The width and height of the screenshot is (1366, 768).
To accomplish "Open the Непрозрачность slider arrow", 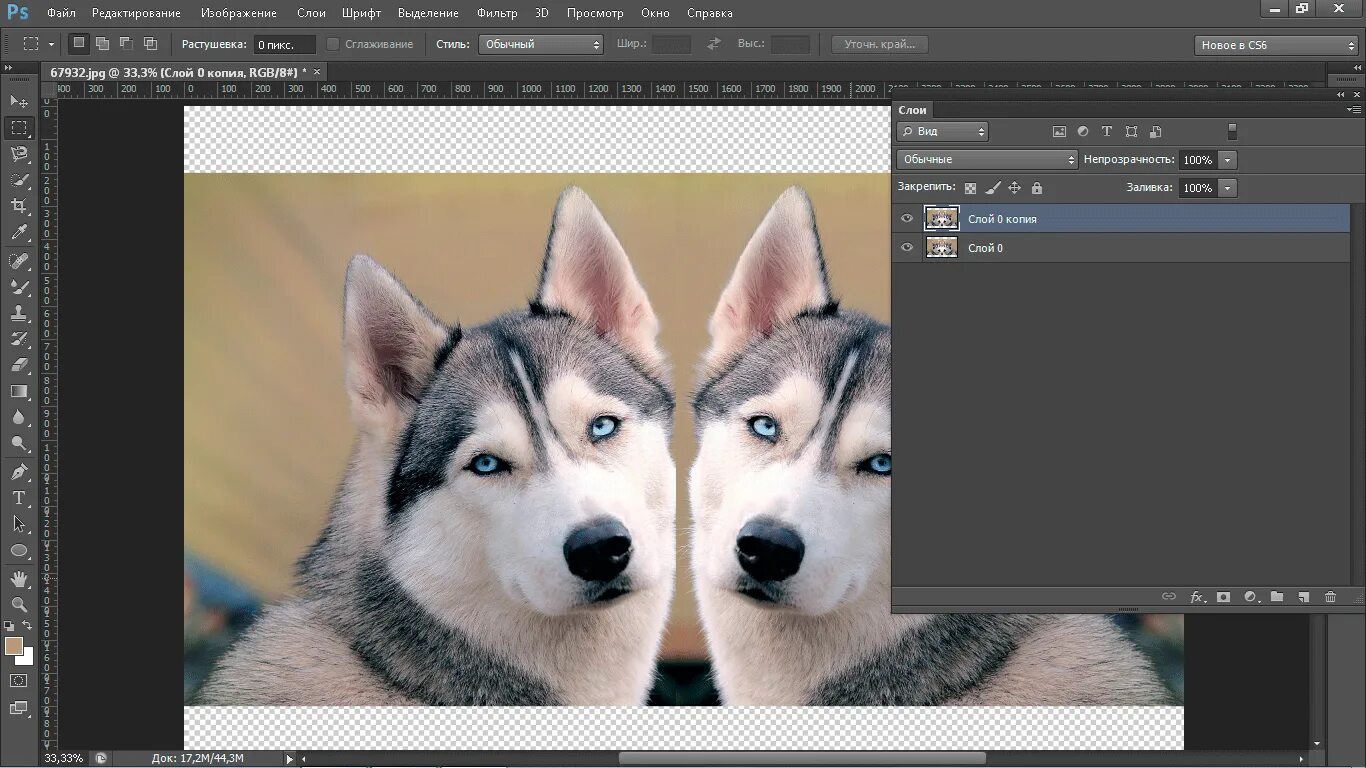I will click(x=1228, y=160).
